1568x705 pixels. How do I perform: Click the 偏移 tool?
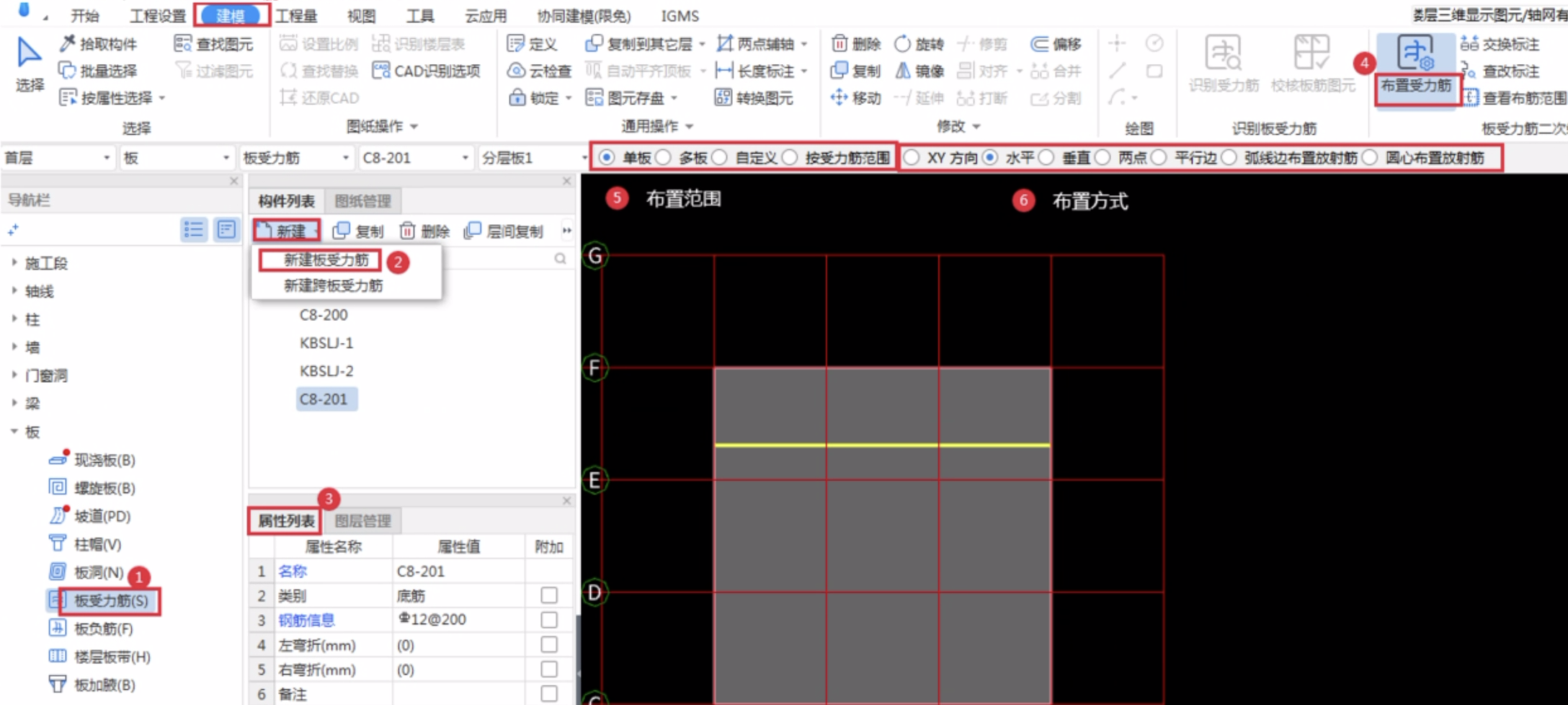click(x=1056, y=44)
